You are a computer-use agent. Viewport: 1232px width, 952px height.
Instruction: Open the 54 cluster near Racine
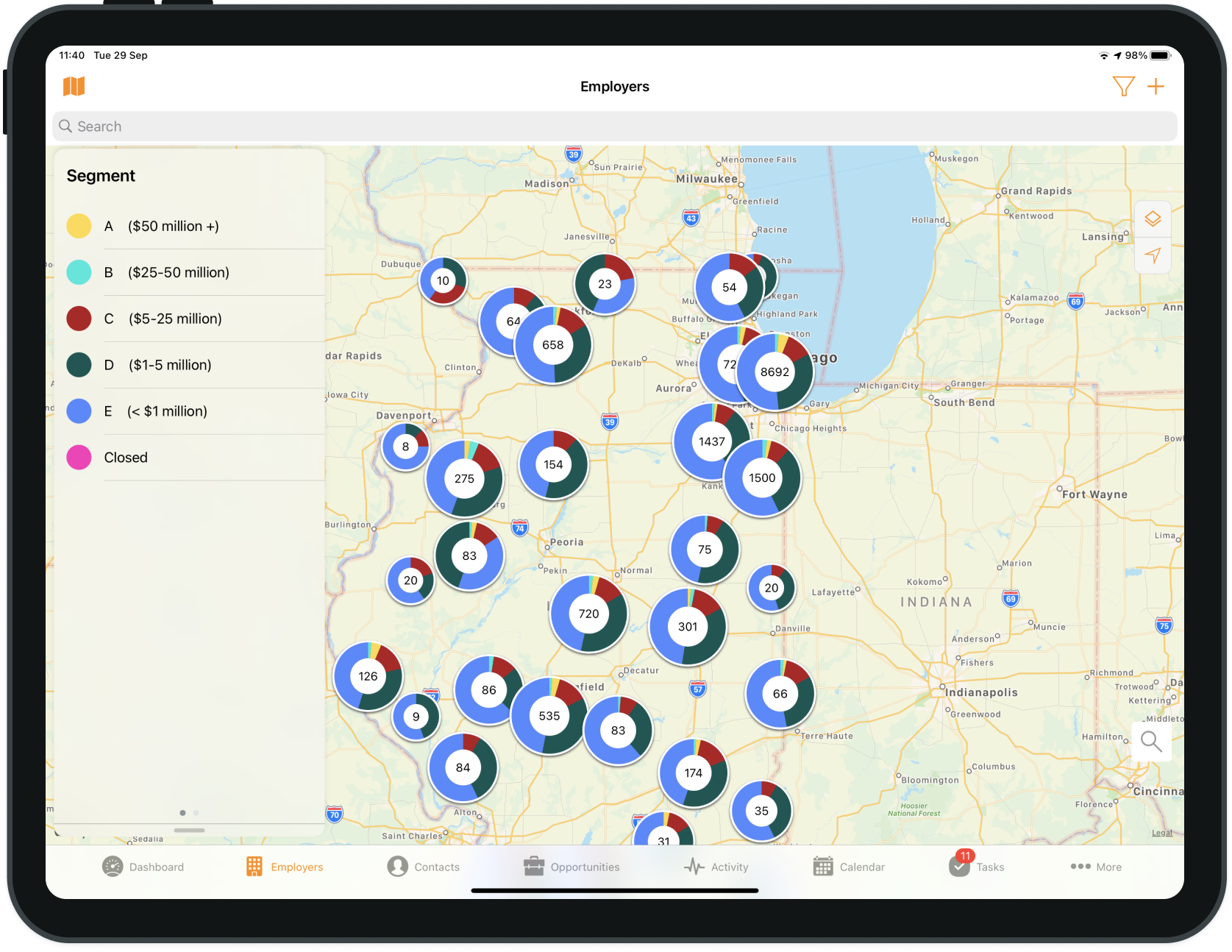(x=729, y=288)
